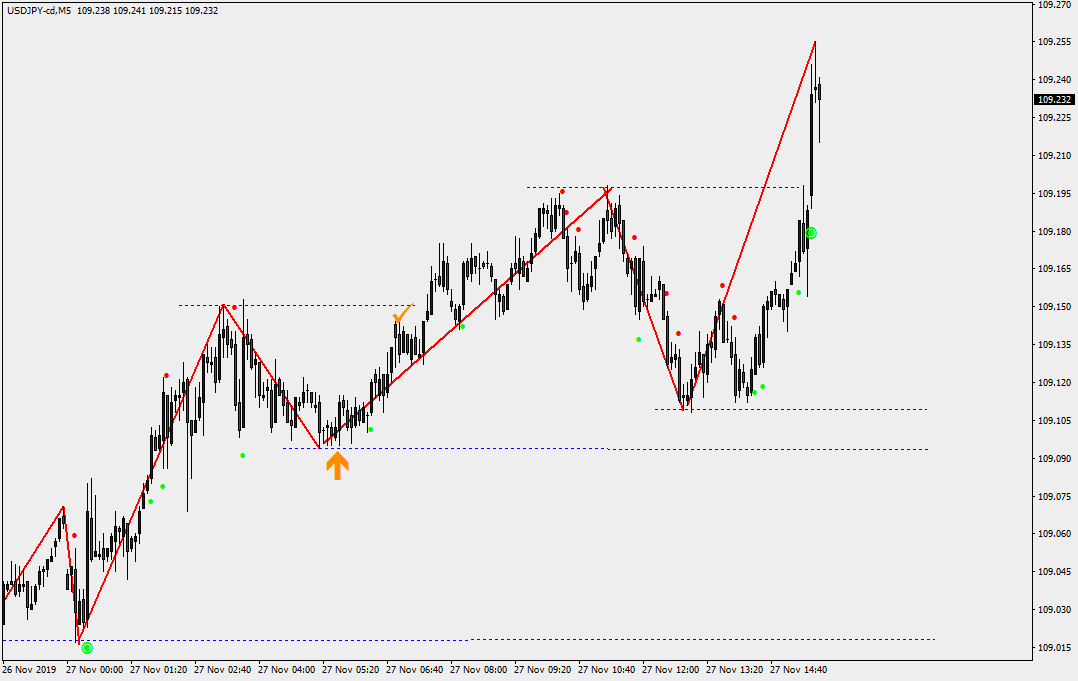
Task: Click the green dot left of the 12:00 low
Action: coord(638,339)
